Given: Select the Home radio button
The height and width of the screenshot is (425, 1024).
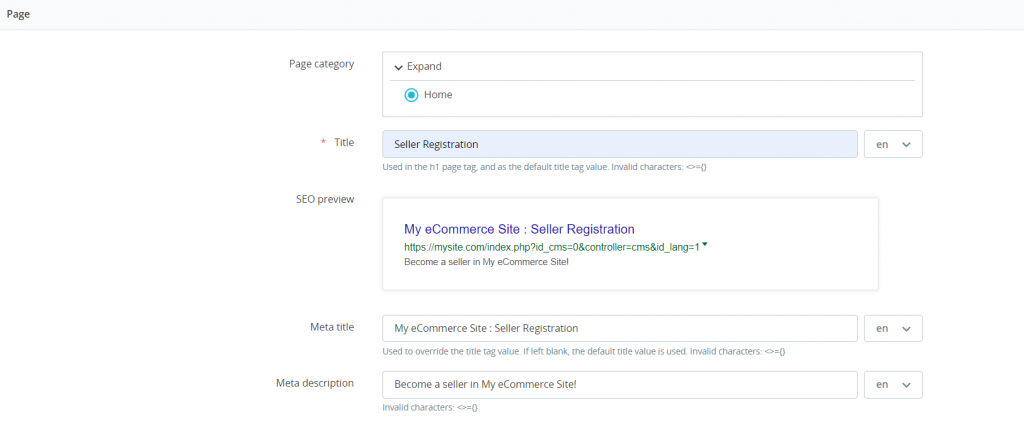Looking at the screenshot, I should pos(411,95).
